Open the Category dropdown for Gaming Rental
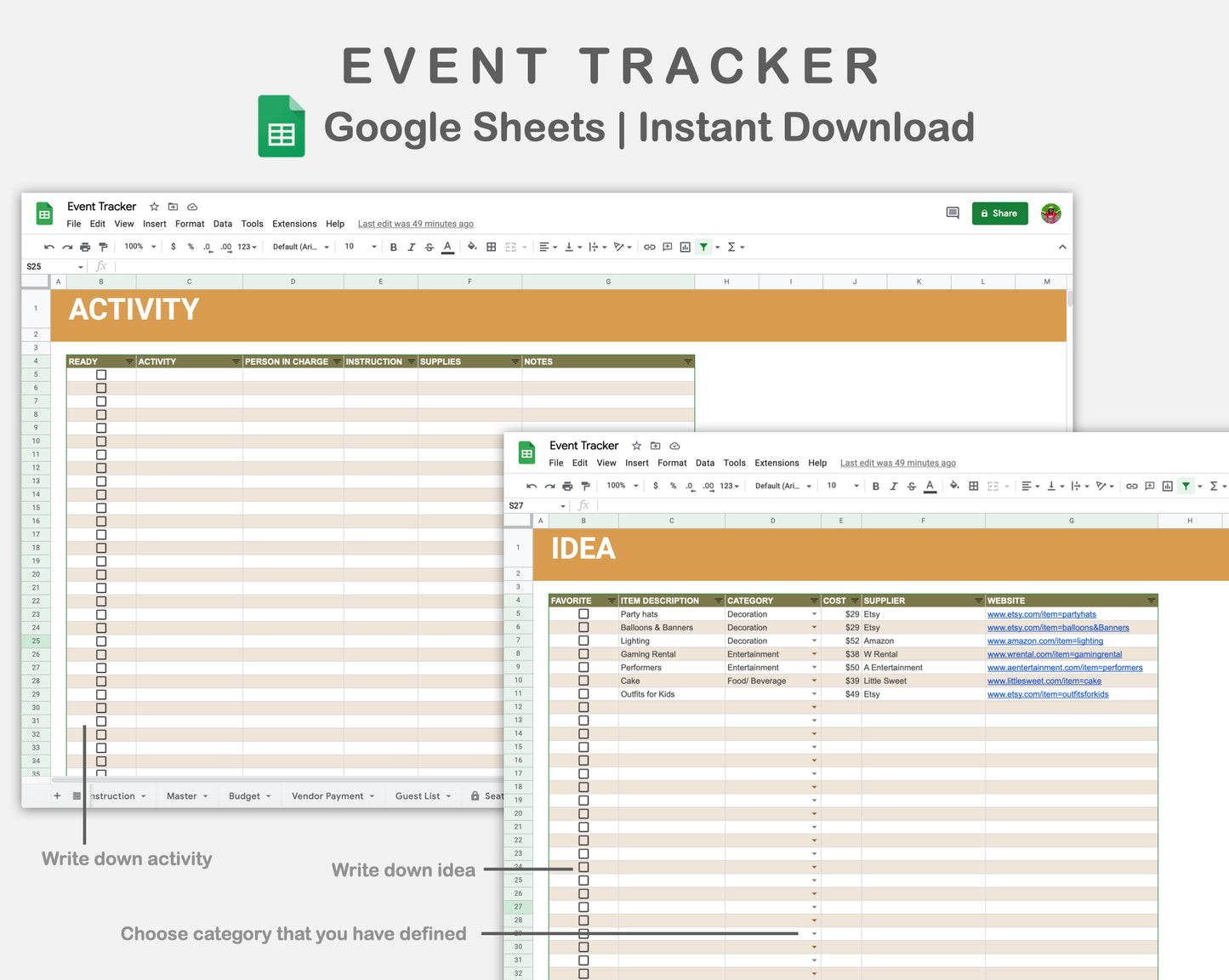Image resolution: width=1229 pixels, height=980 pixels. pyautogui.click(x=813, y=654)
